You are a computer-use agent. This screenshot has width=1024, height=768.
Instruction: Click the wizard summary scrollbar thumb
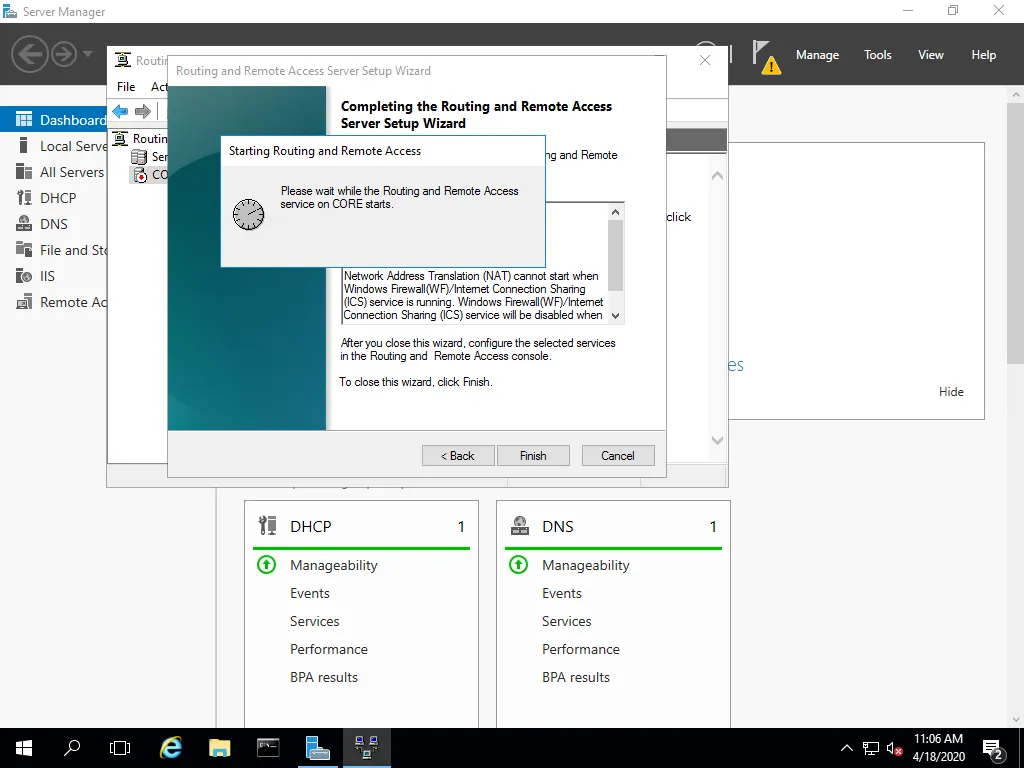(615, 255)
